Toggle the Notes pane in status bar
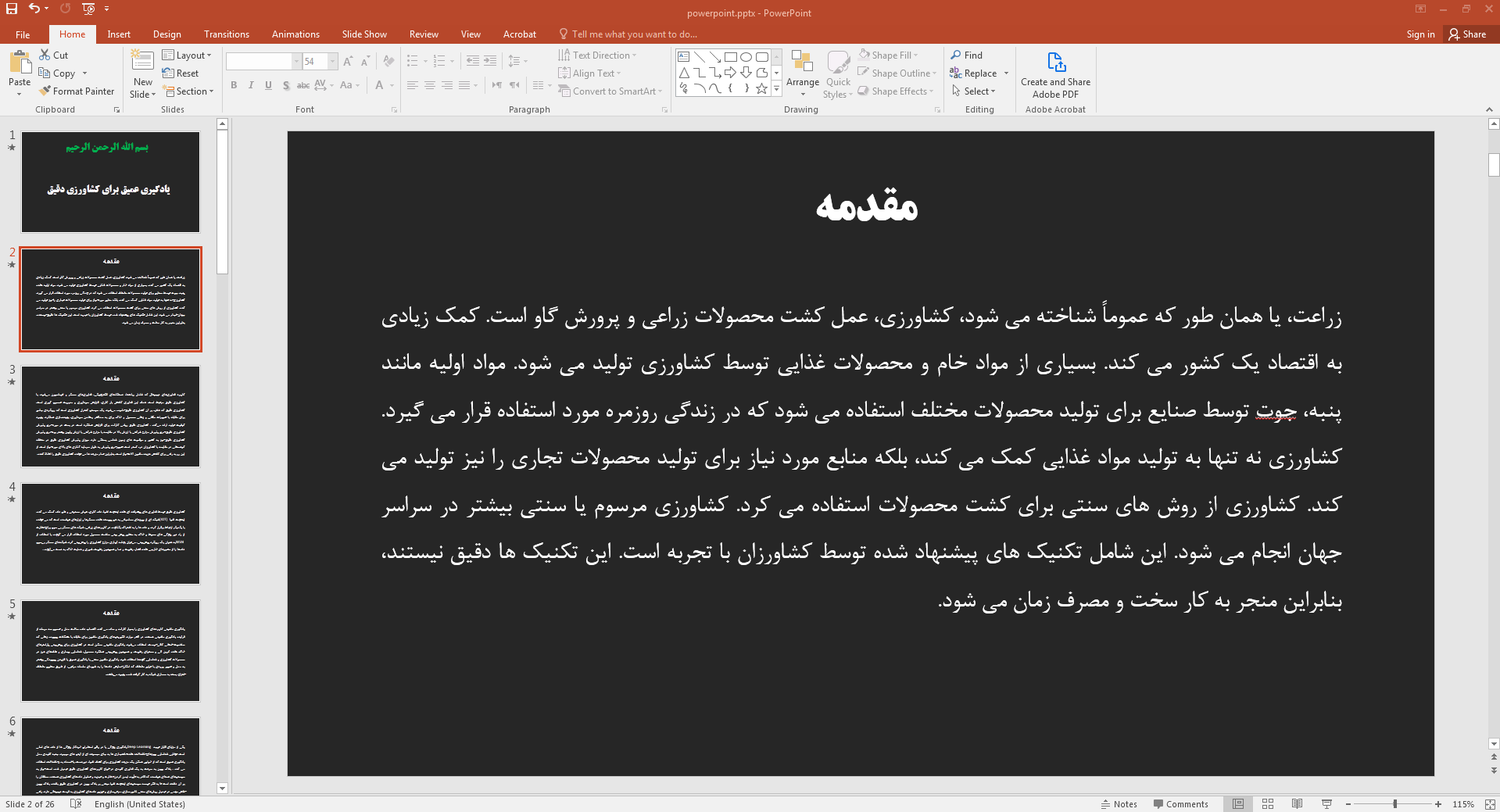 pyautogui.click(x=1119, y=804)
